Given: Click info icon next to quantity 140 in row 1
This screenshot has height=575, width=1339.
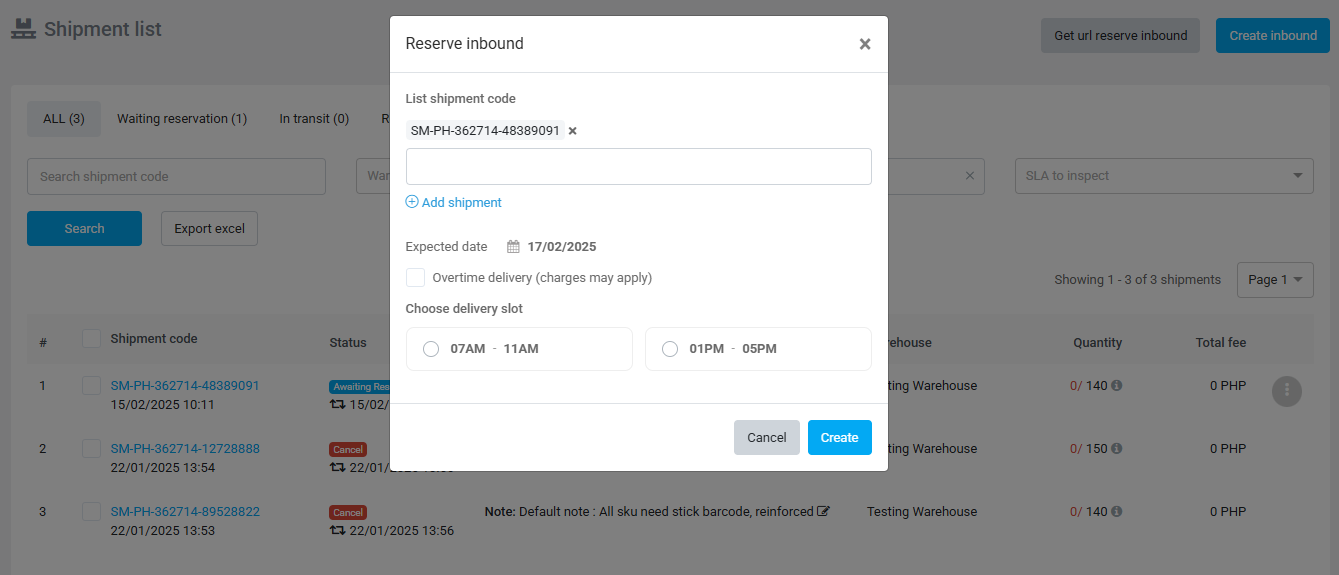Looking at the screenshot, I should click(1117, 386).
